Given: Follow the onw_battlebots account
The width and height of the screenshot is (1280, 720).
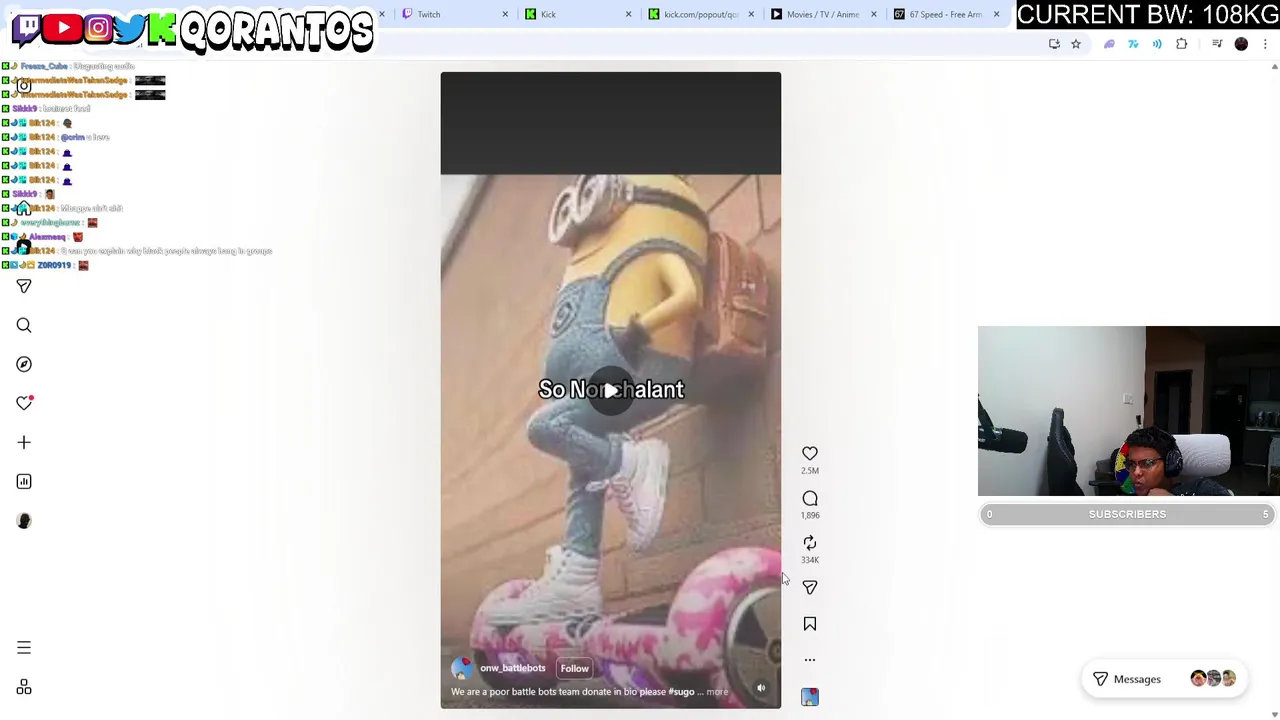Looking at the screenshot, I should coord(574,668).
